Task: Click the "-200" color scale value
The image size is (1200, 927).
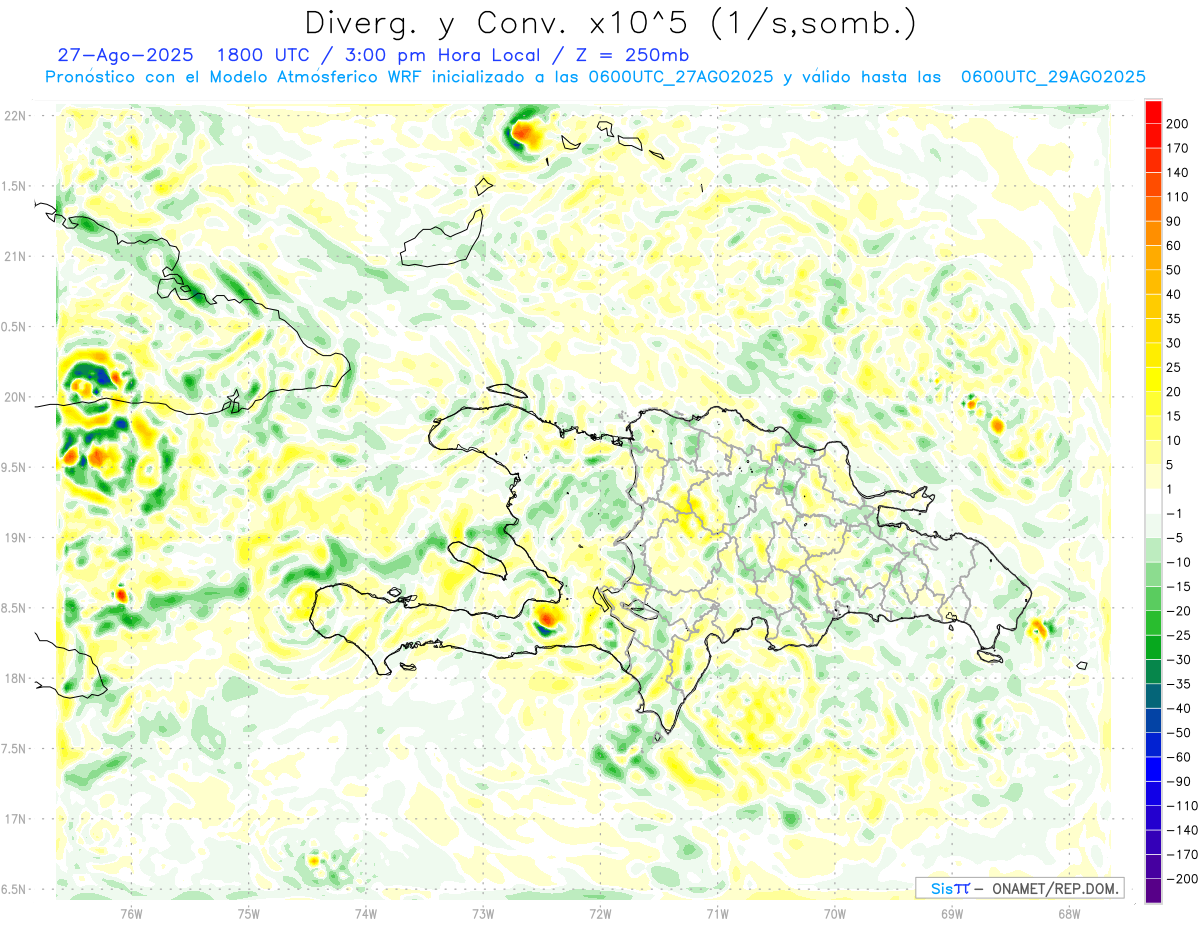Action: point(1182,878)
